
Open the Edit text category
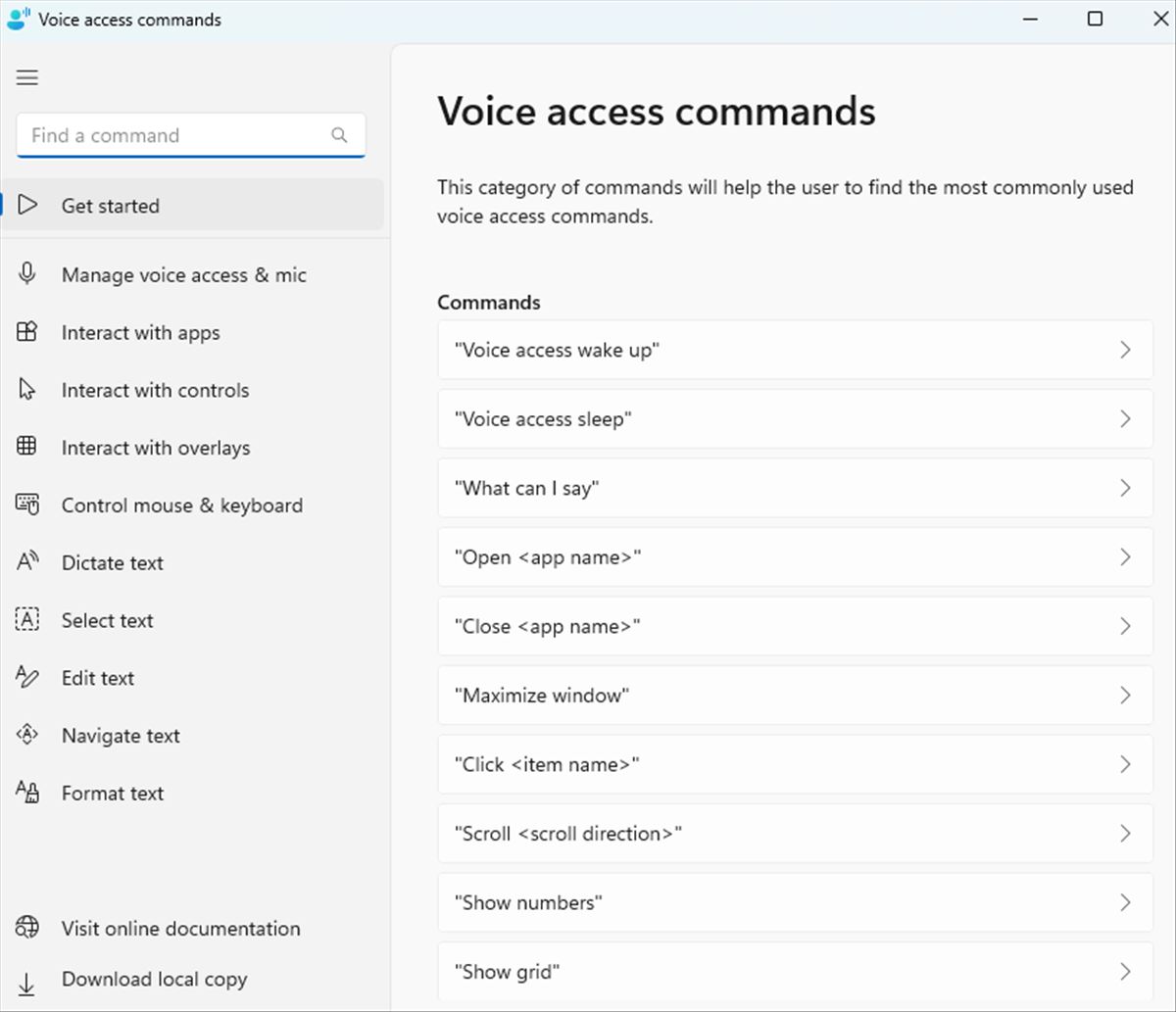(97, 678)
